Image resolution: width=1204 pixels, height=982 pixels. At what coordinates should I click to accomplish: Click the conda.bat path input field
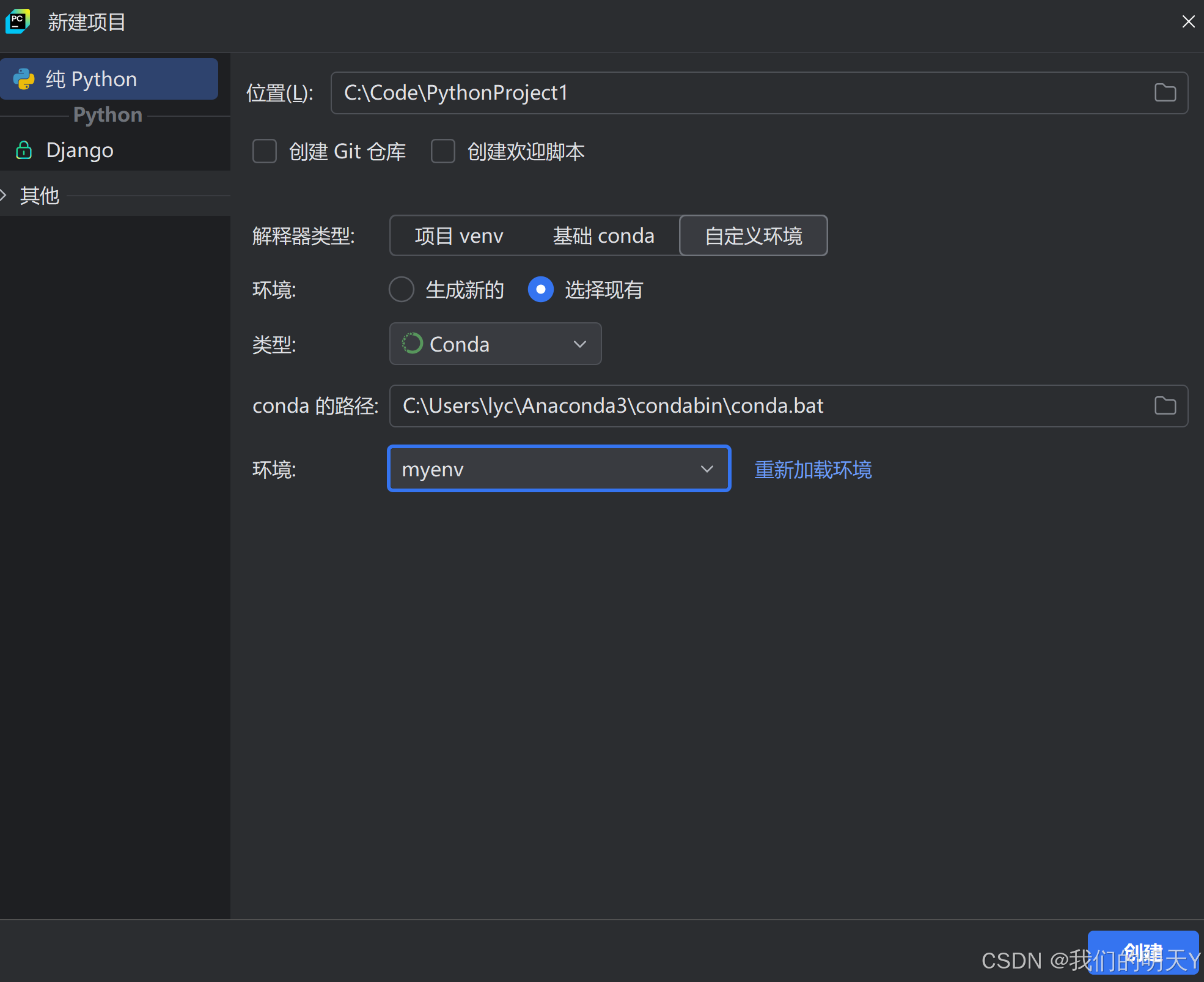click(672, 405)
